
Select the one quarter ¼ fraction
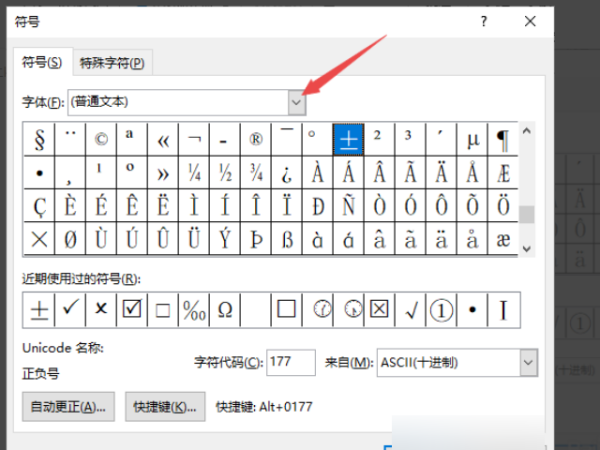(x=194, y=173)
